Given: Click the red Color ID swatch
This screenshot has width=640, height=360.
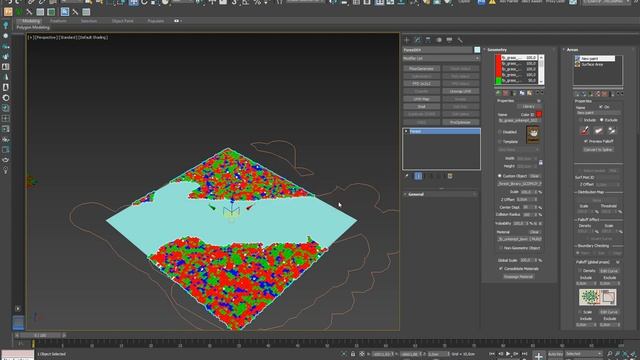Looking at the screenshot, I should tap(539, 114).
